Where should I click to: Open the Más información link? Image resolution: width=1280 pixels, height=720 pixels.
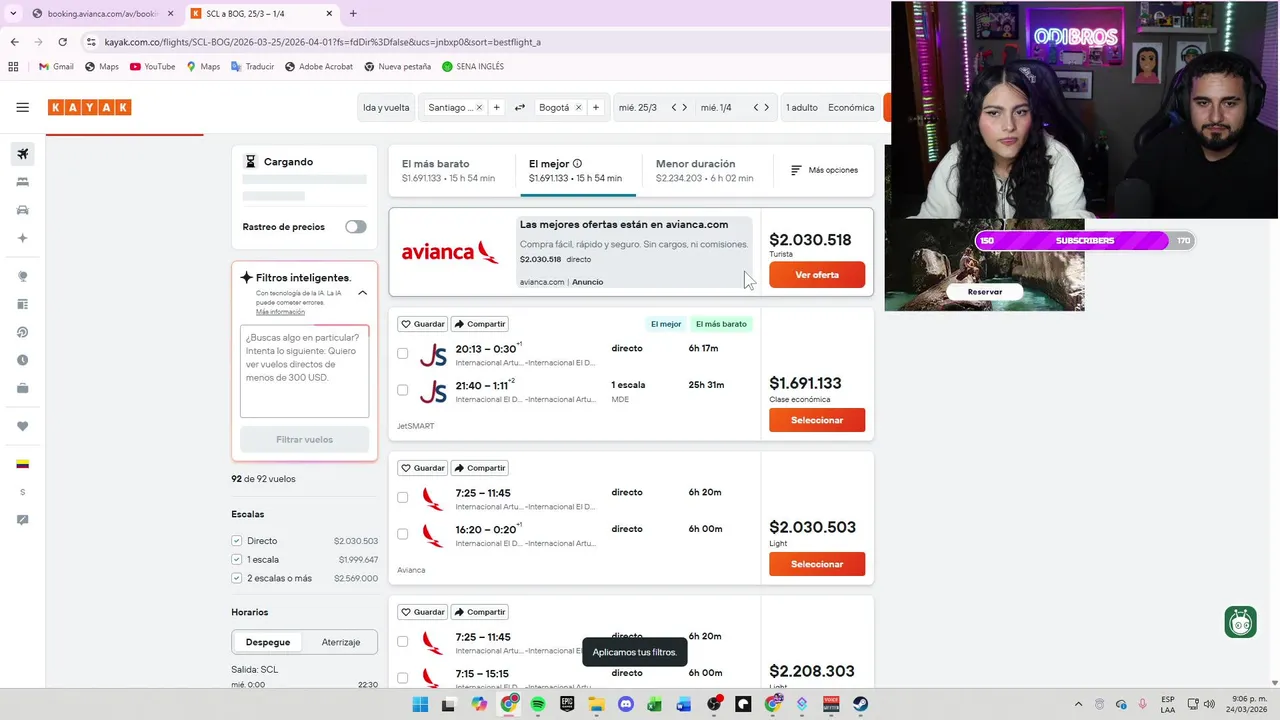(280, 312)
